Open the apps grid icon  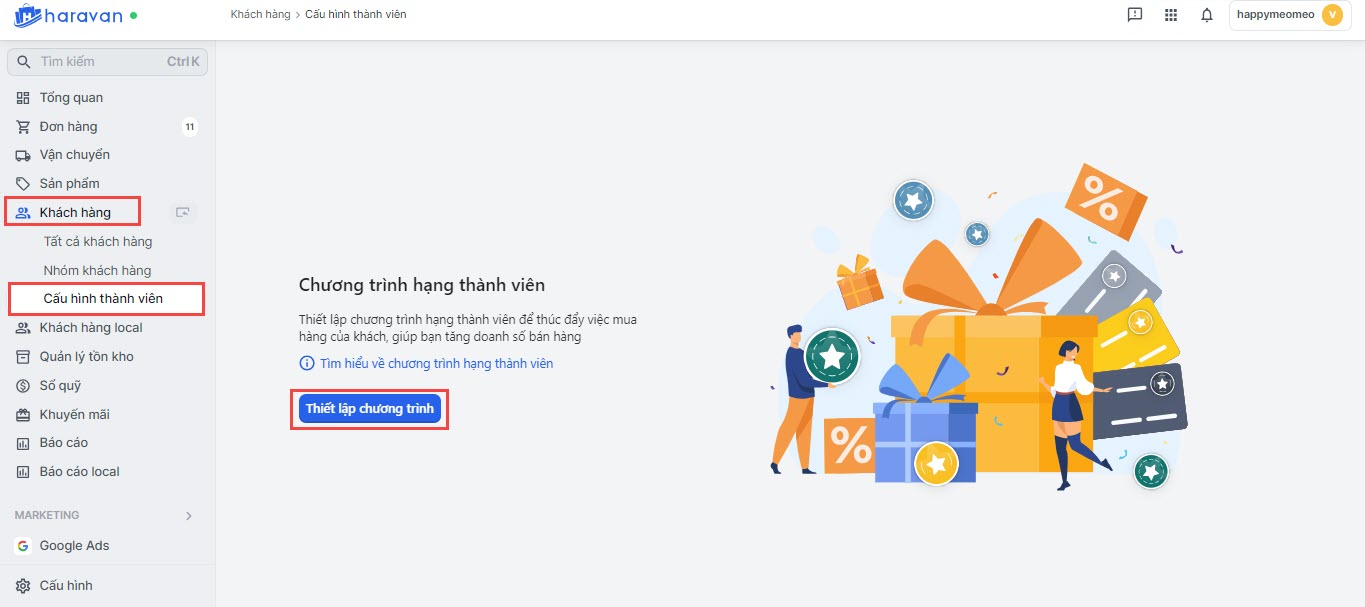1171,15
